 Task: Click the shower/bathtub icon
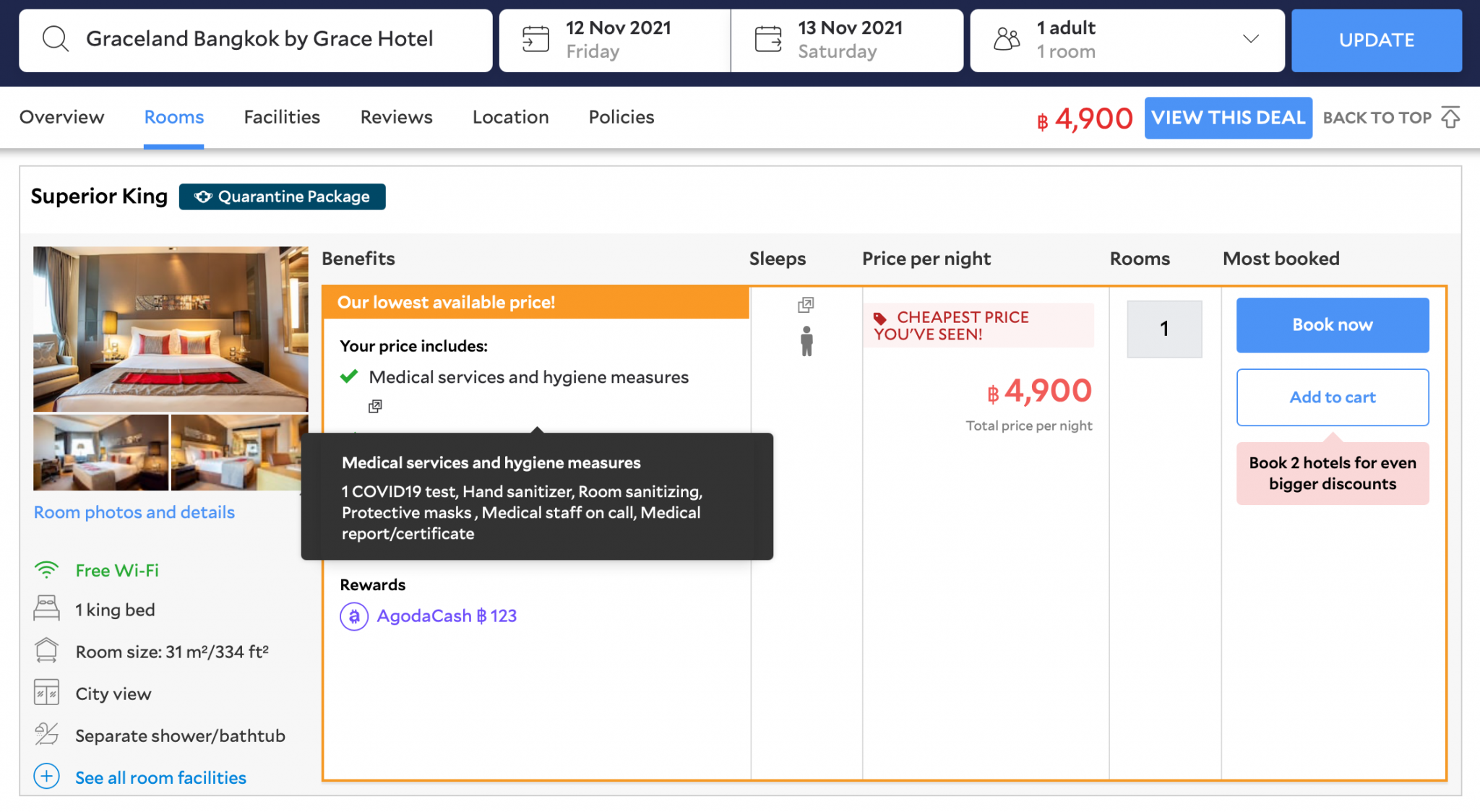46,734
